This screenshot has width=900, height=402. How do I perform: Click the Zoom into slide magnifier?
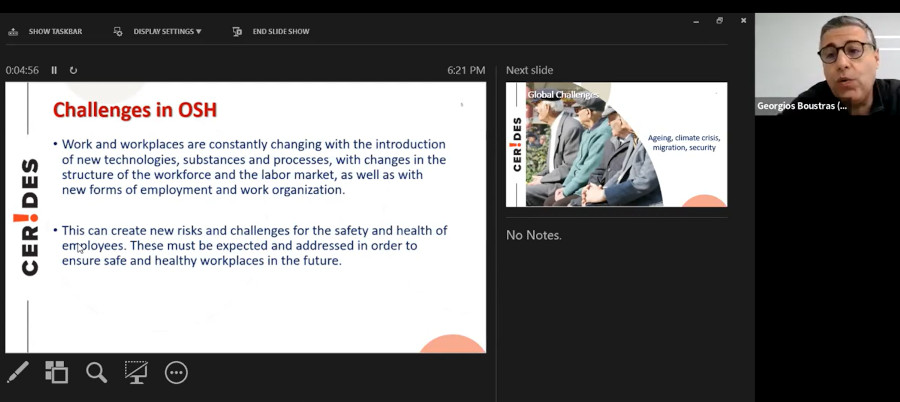click(96, 373)
